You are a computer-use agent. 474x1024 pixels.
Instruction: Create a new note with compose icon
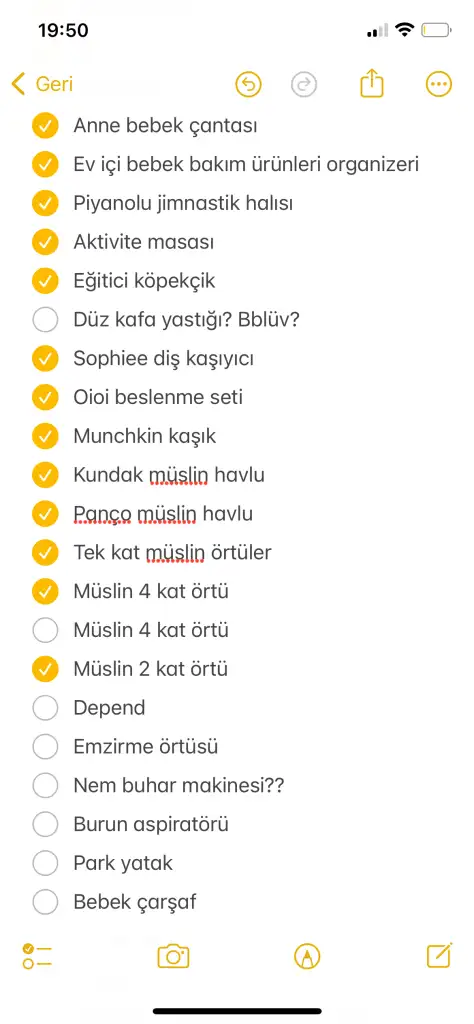439,955
